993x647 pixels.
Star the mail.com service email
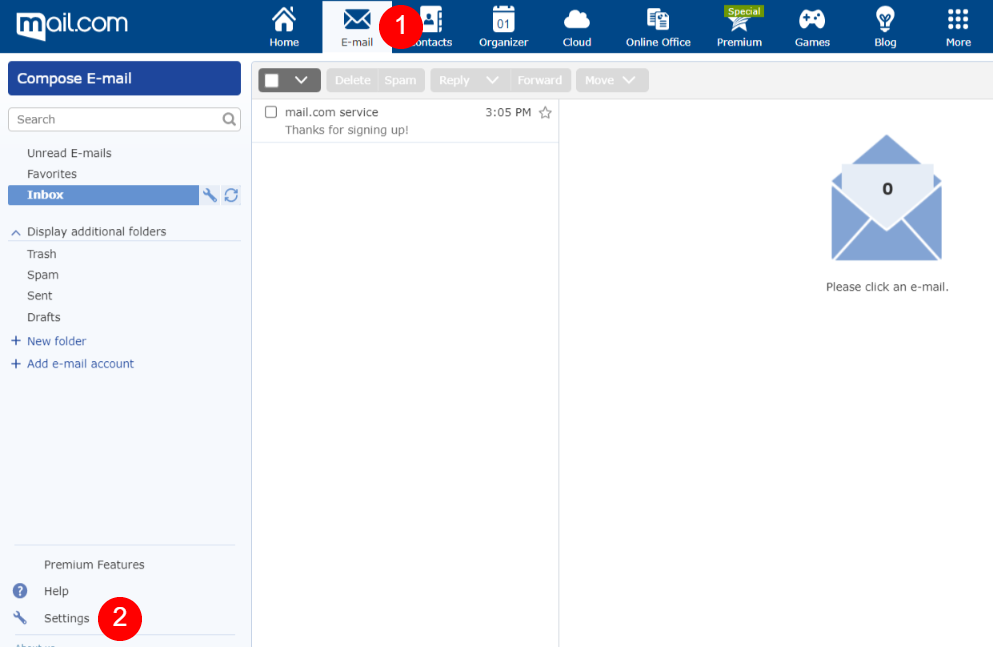click(x=545, y=113)
